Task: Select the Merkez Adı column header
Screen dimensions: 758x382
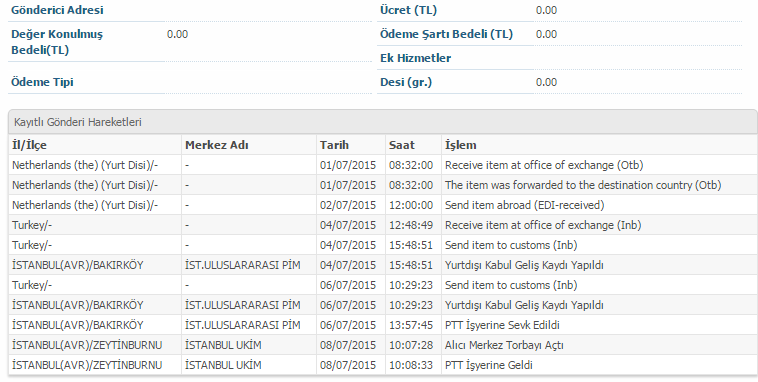Action: [217, 145]
